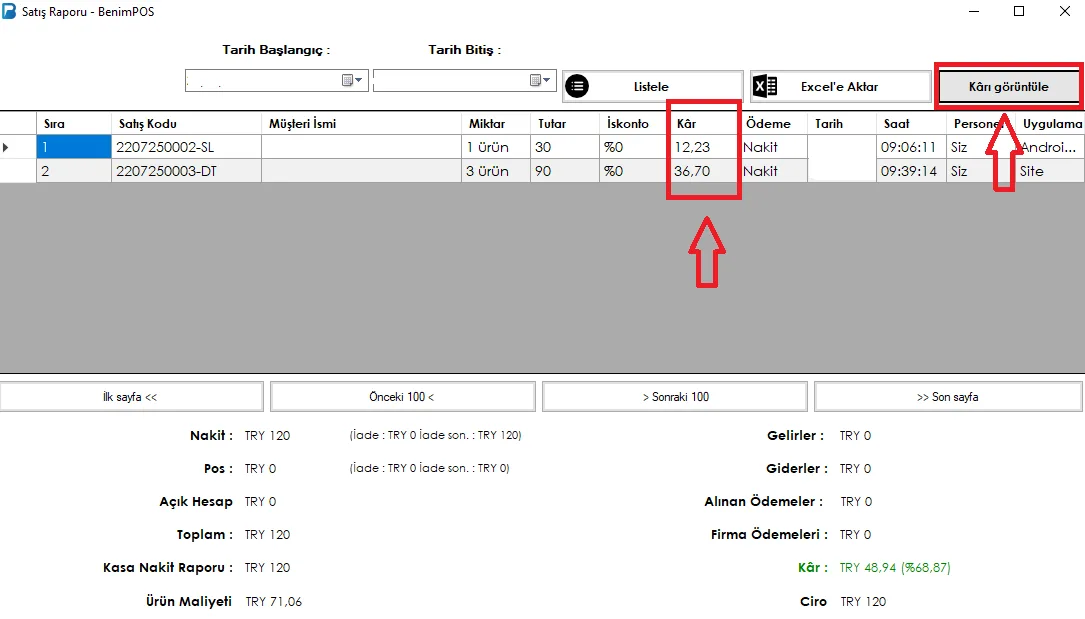Click the time cell 09:06:11
This screenshot has height=619, width=1085.
click(x=911, y=147)
